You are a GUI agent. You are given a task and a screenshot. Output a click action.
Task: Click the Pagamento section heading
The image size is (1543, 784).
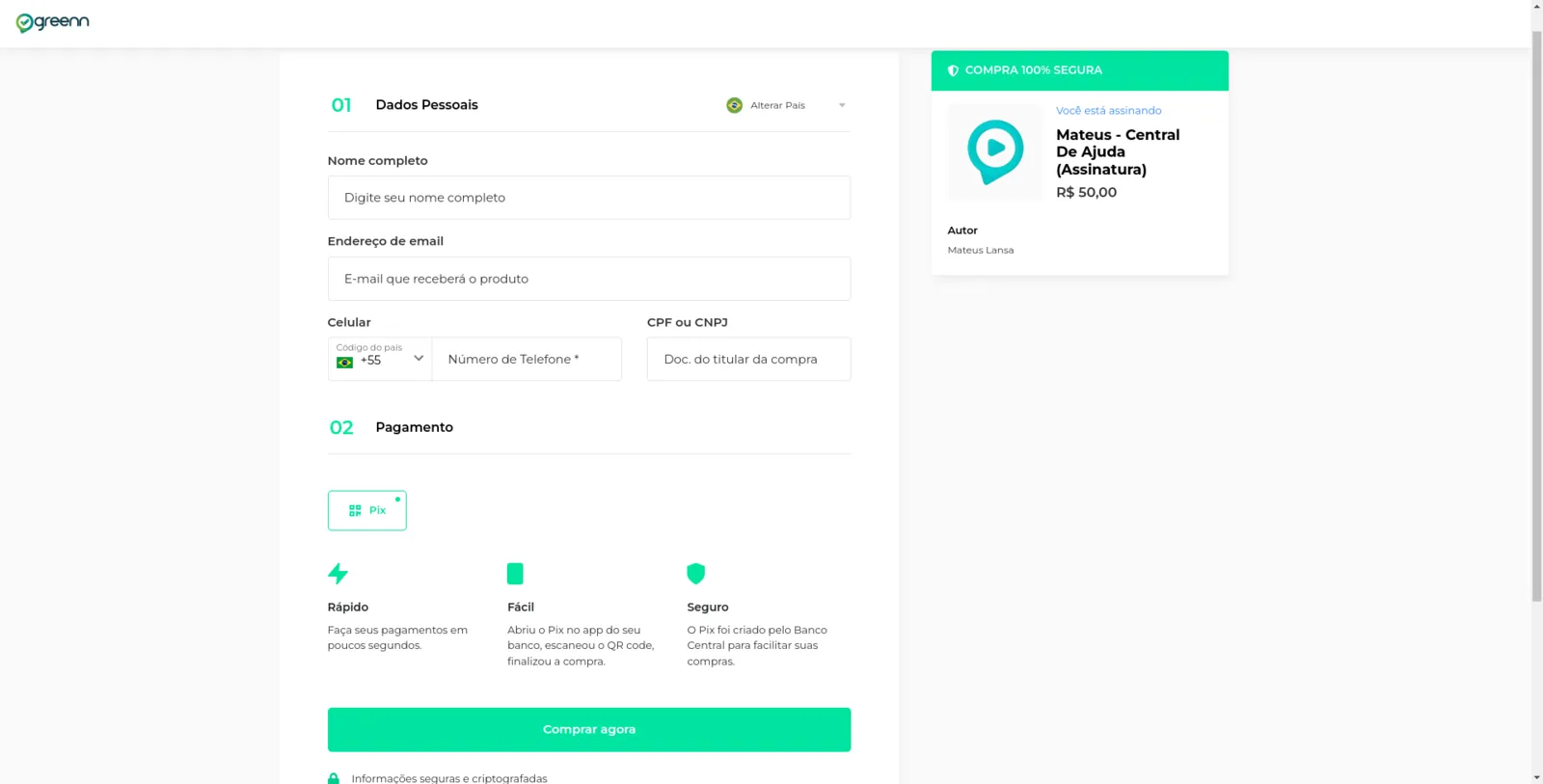(414, 427)
